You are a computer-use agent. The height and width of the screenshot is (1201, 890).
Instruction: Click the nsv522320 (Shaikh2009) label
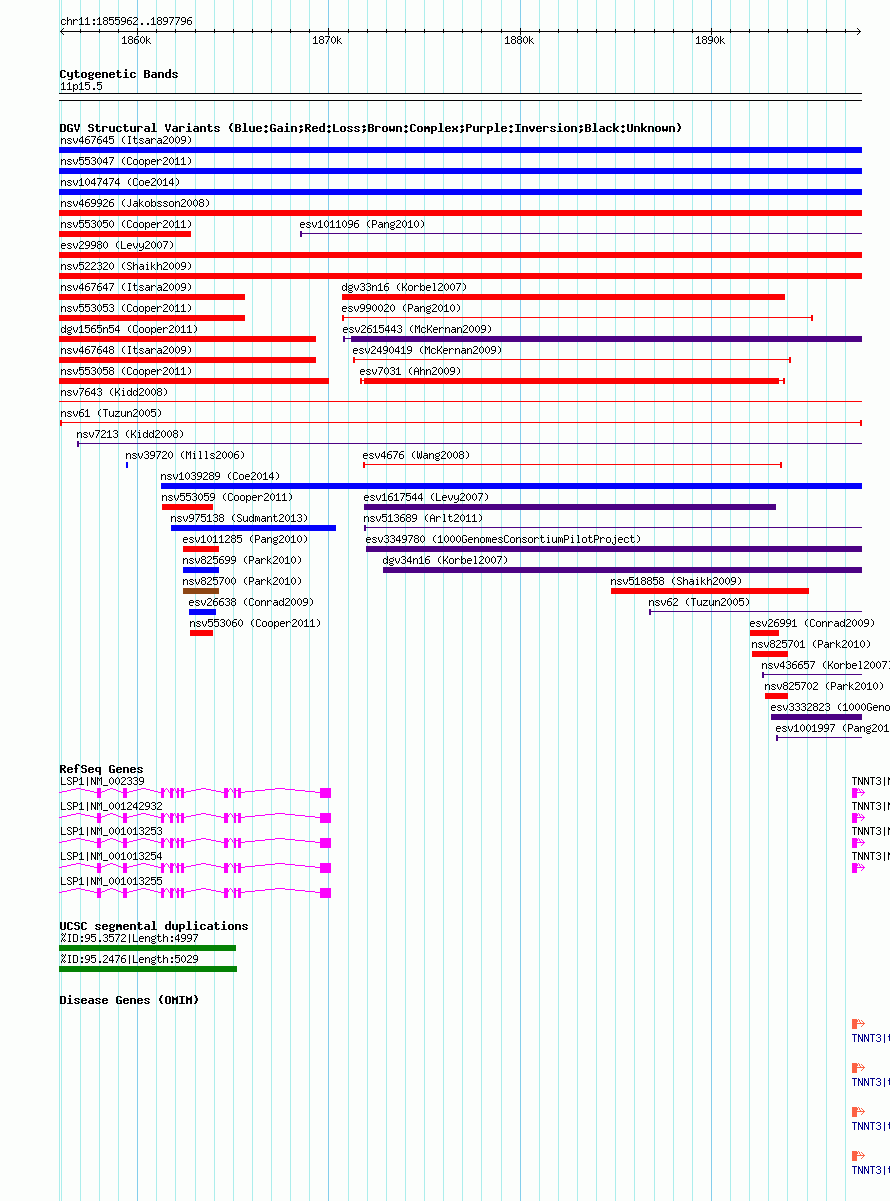click(x=125, y=266)
